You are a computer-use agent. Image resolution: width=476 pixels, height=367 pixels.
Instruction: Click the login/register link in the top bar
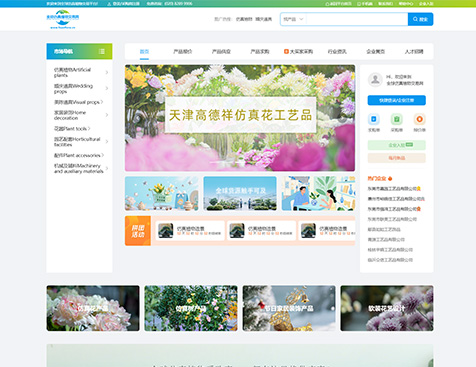pyautogui.click(x=126, y=4)
